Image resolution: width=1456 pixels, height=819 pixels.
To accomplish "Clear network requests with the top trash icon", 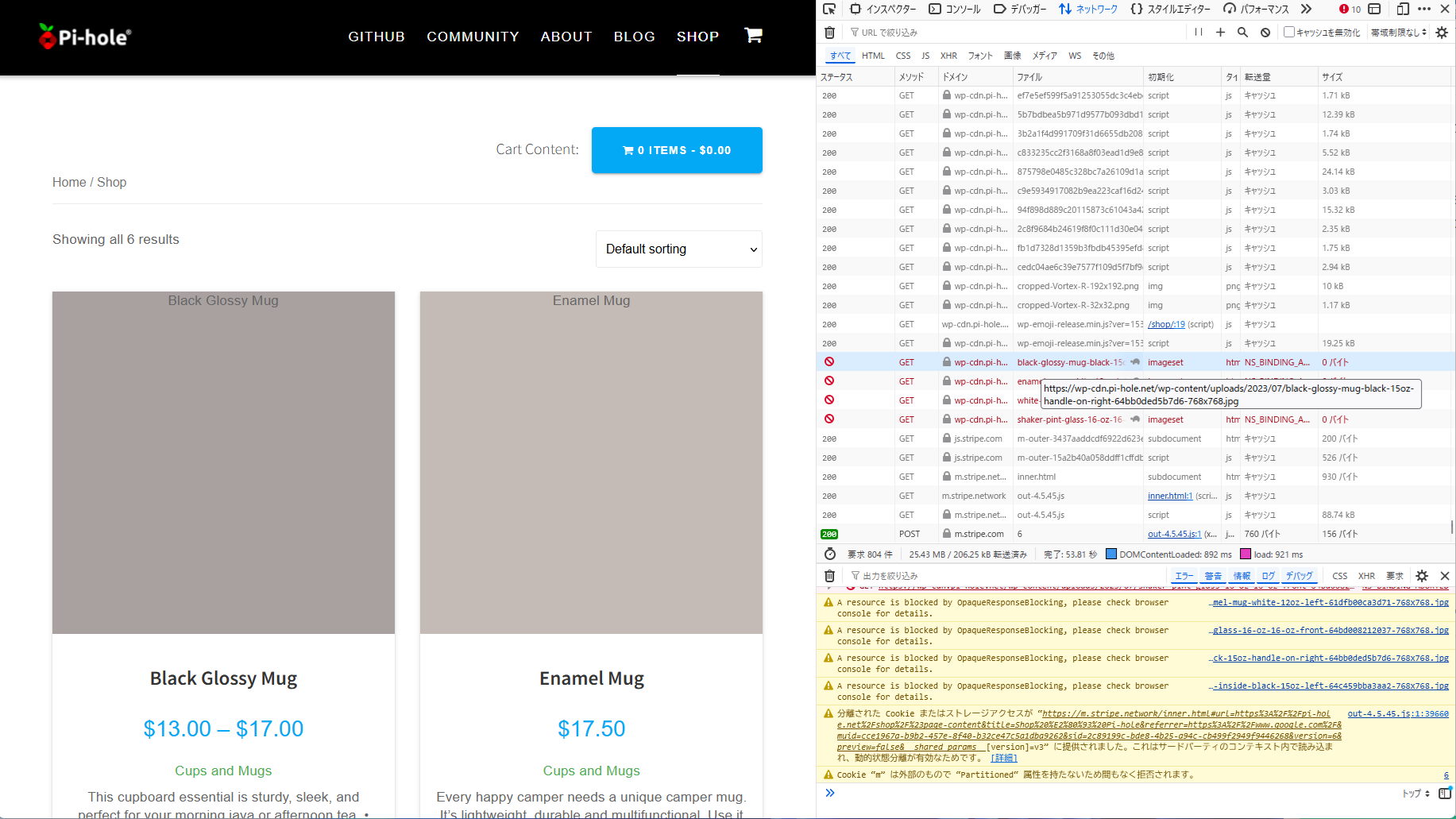I will tap(829, 33).
